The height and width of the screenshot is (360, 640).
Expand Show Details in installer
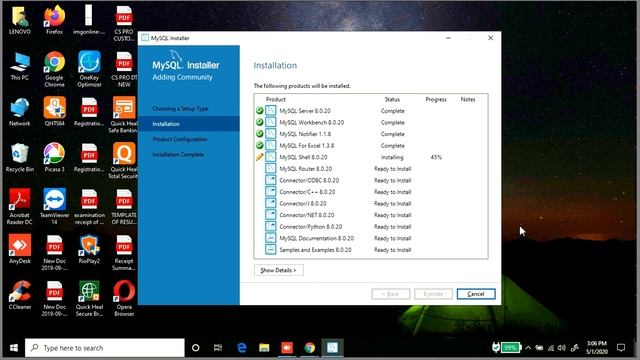click(x=278, y=270)
